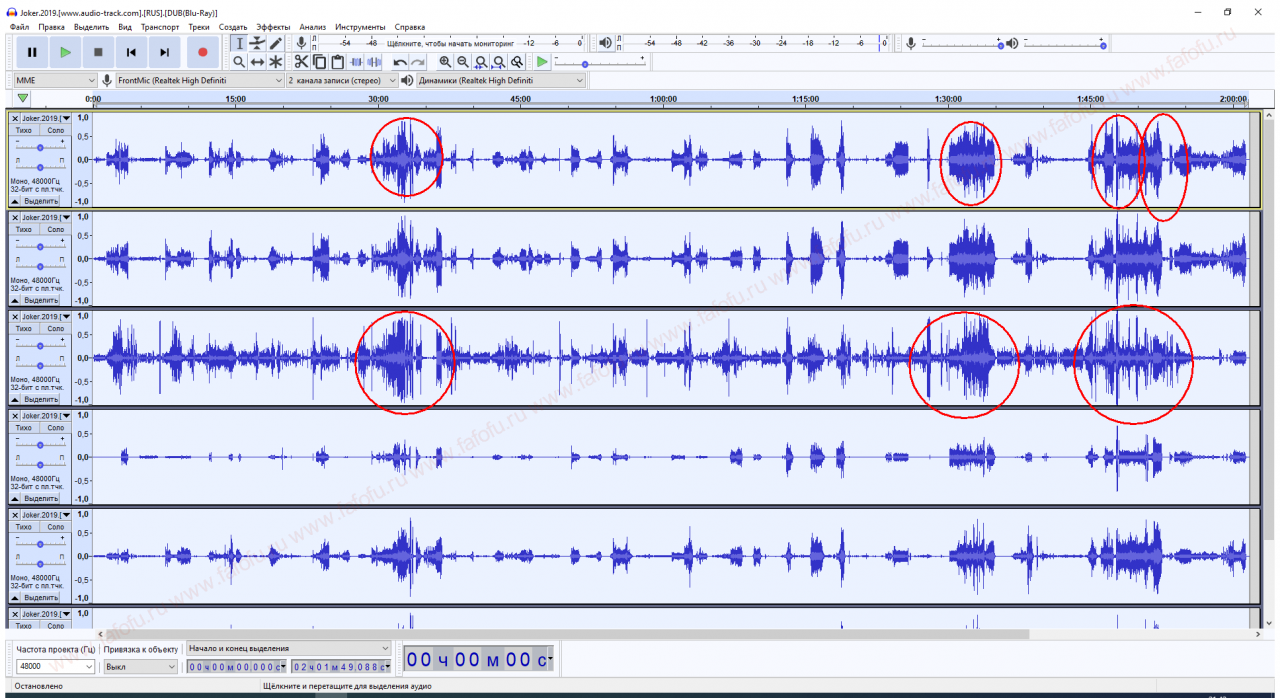Click the Cut scissors icon
The image size is (1280, 698).
click(x=302, y=62)
